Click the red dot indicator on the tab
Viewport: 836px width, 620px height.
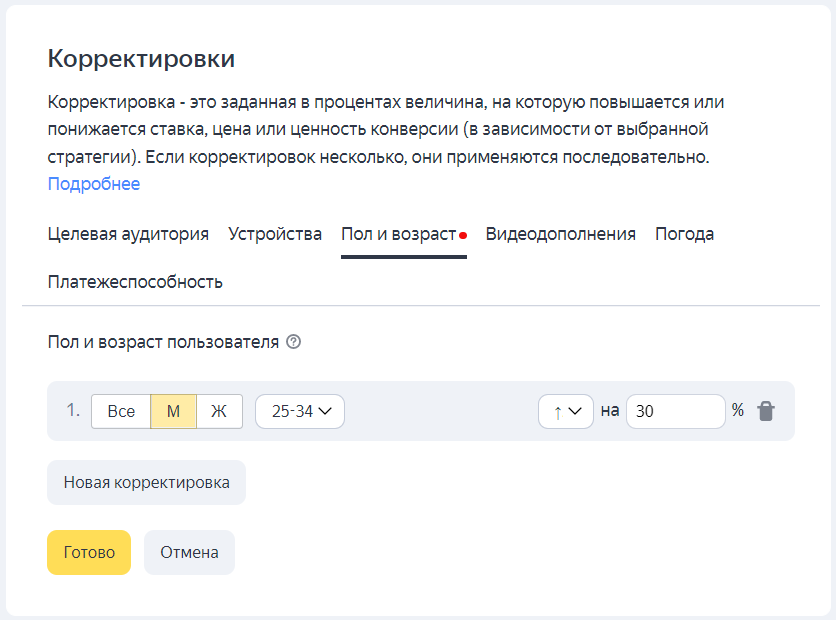[463, 236]
